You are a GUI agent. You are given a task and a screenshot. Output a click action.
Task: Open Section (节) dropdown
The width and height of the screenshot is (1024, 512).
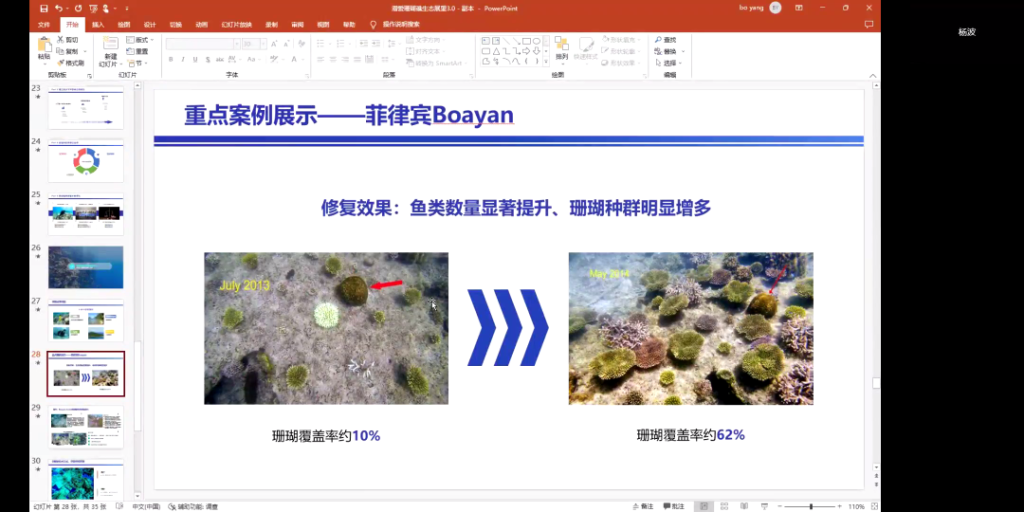(138, 63)
